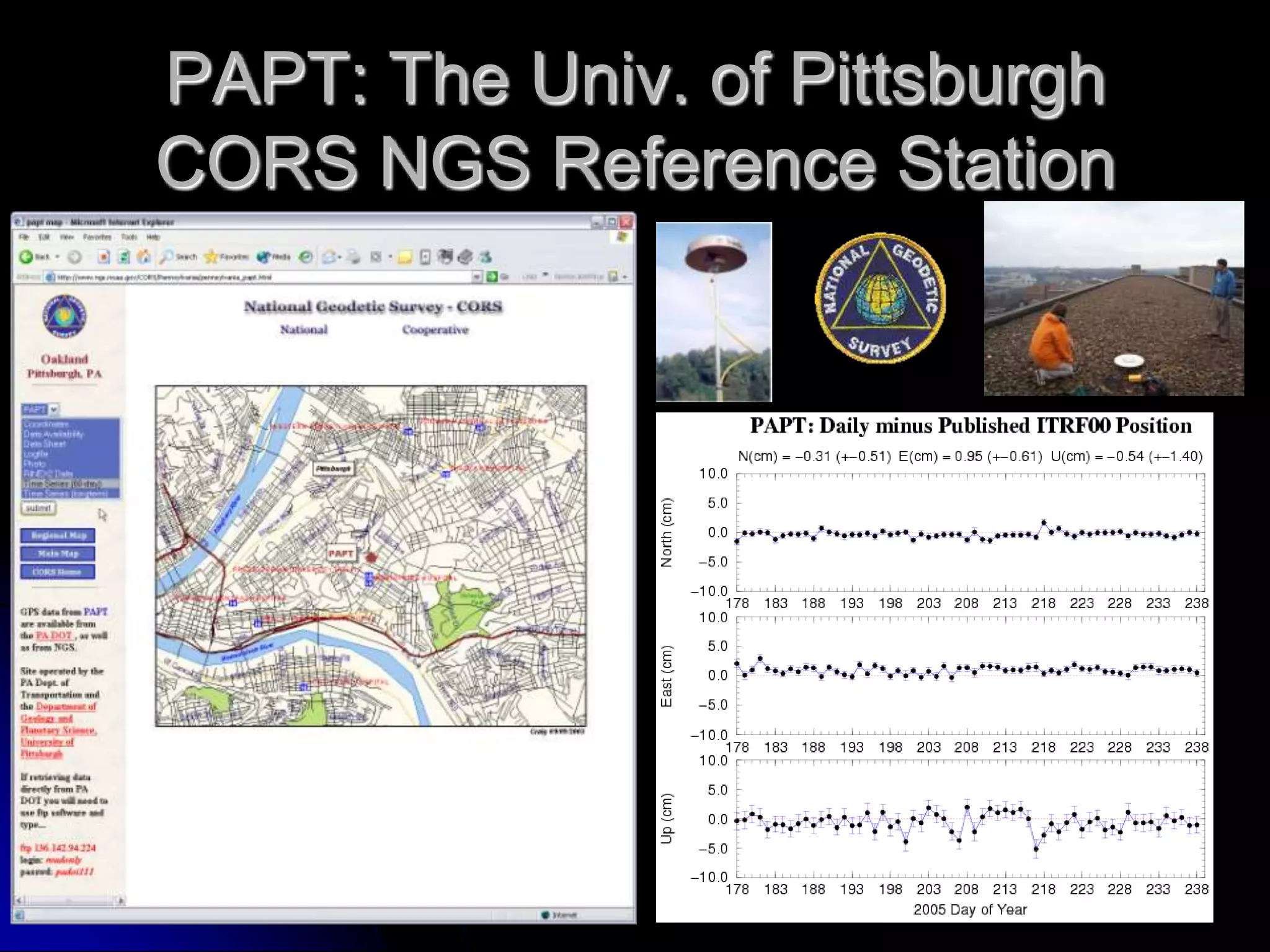Click the National heading word on webpage
Image resolution: width=1270 pixels, height=952 pixels.
pos(304,330)
